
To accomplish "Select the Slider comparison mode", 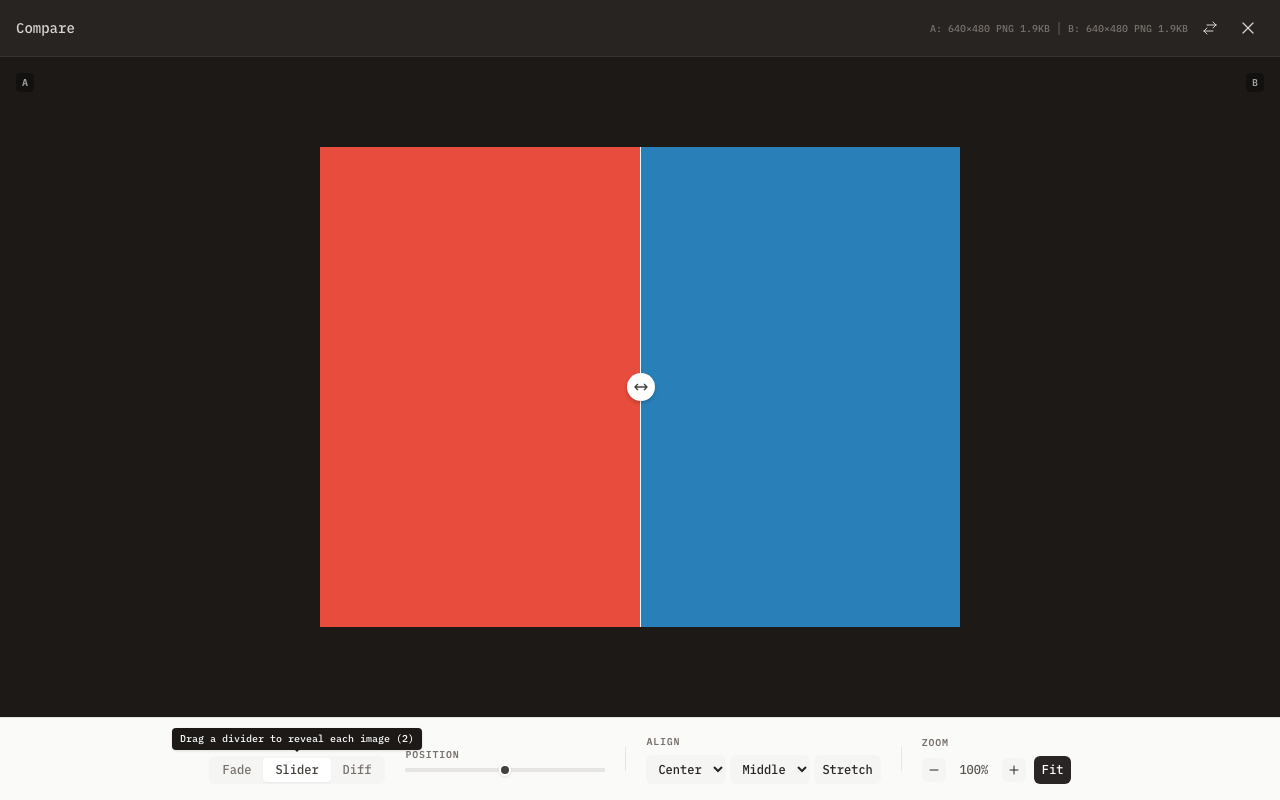I will pyautogui.click(x=297, y=770).
